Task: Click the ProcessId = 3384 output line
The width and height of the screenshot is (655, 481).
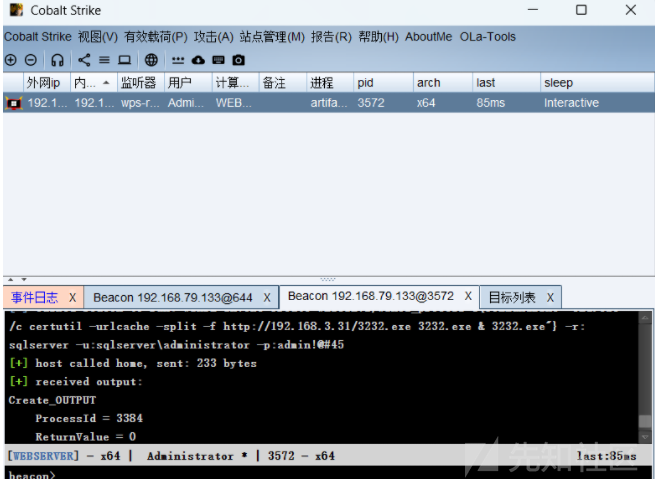Action: coord(89,418)
